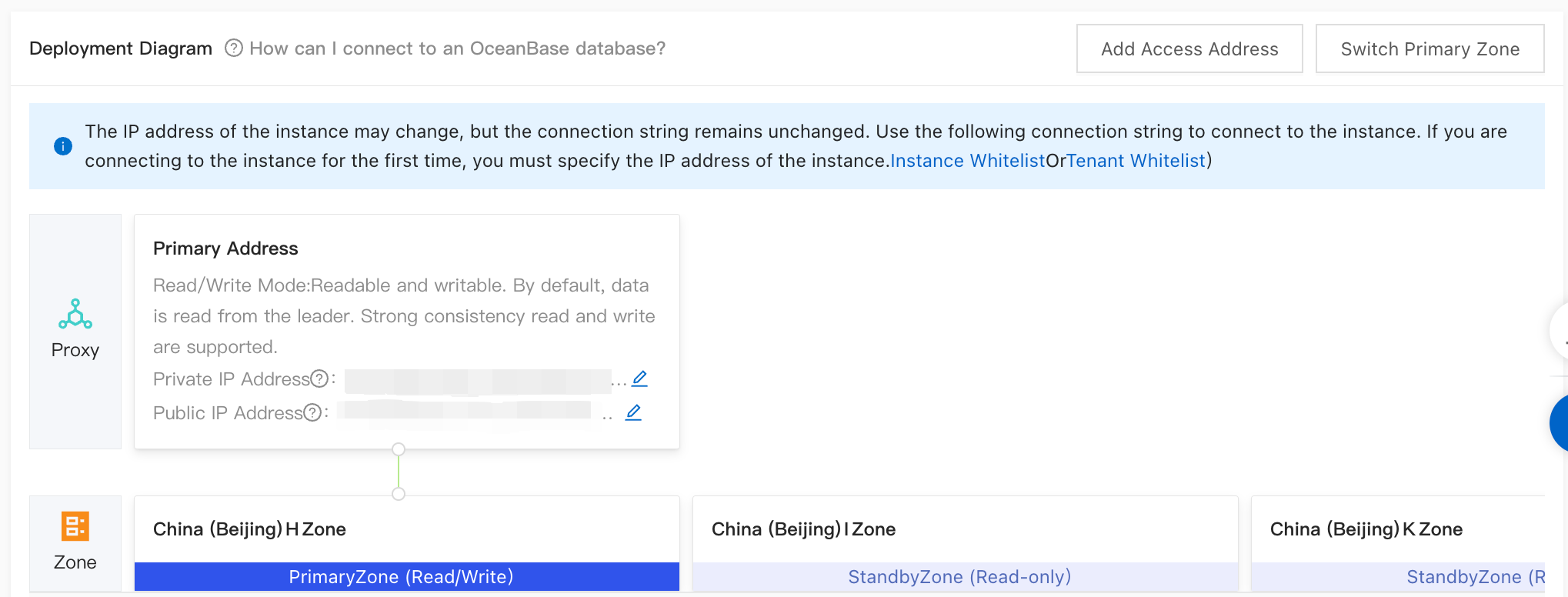This screenshot has height=597, width=1568.
Task: Click the China (Beijing) K Zone card title
Action: pos(1366,529)
